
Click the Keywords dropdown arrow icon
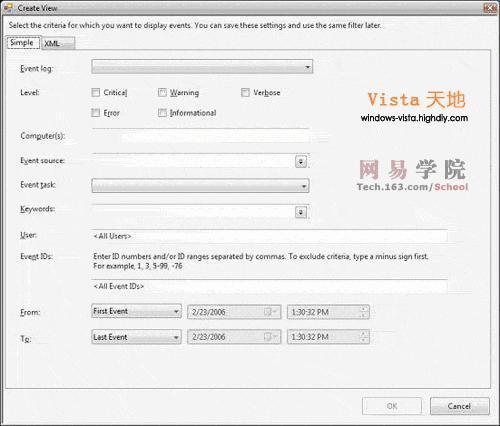pos(301,212)
